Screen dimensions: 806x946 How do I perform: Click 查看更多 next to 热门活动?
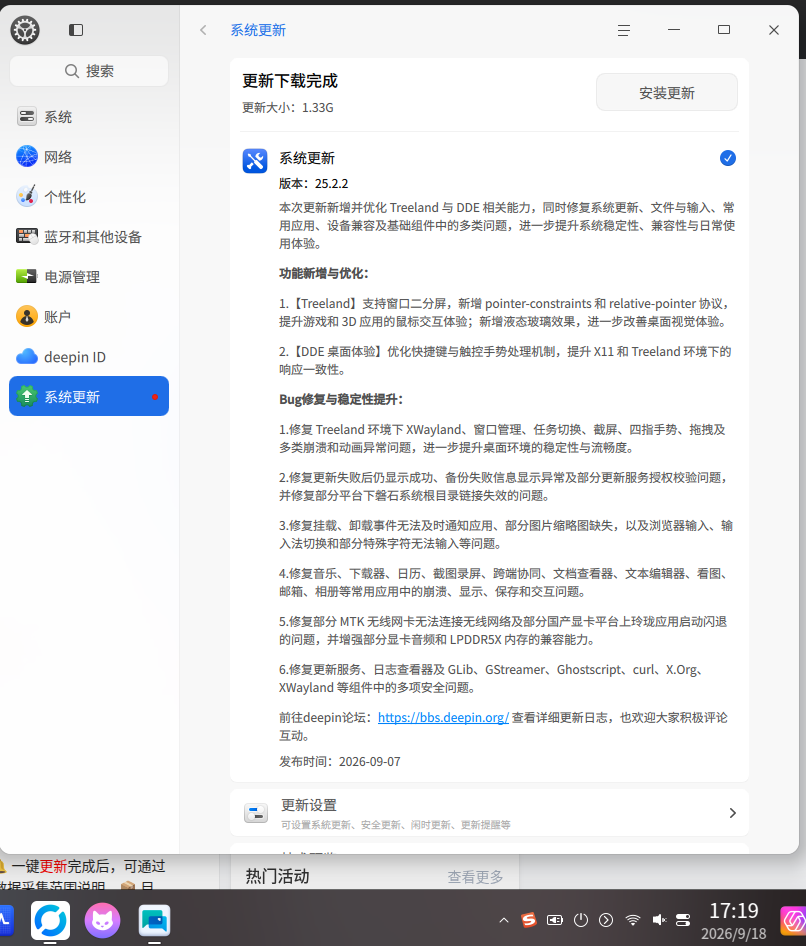pos(475,877)
